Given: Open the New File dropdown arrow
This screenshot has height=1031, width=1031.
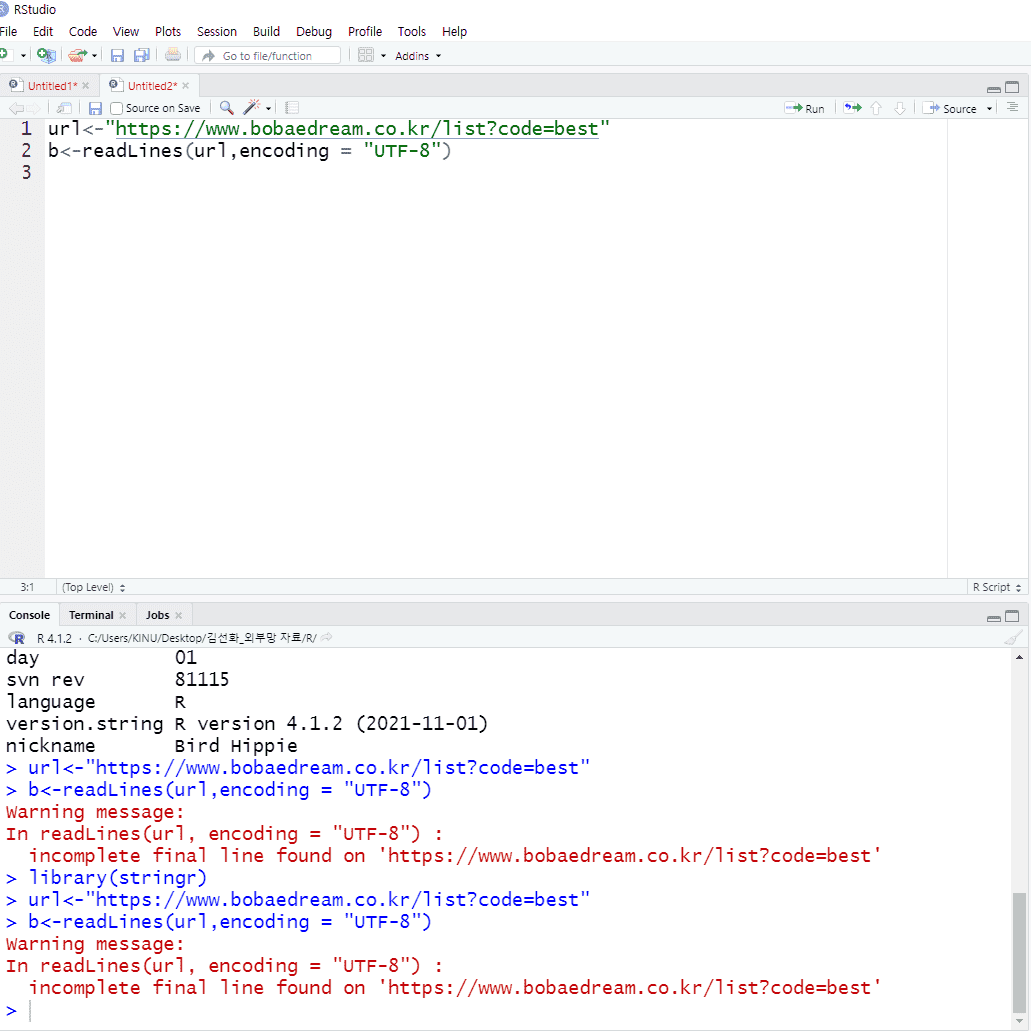Looking at the screenshot, I should tap(23, 56).
